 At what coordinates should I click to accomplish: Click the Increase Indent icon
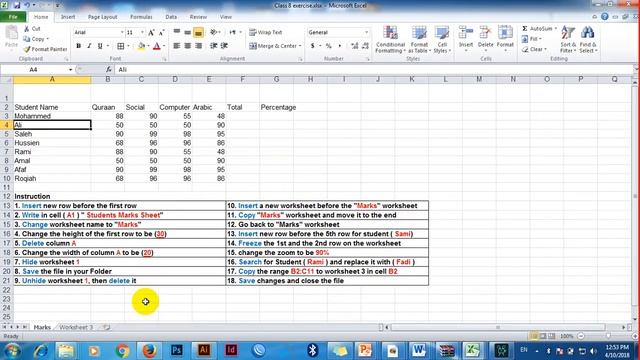click(224, 46)
